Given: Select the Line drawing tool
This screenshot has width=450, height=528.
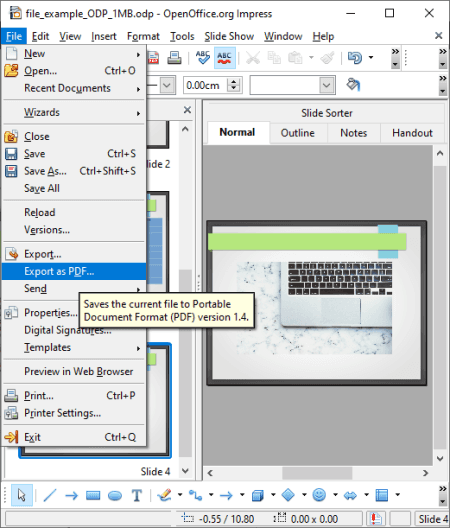Looking at the screenshot, I should (x=50, y=495).
